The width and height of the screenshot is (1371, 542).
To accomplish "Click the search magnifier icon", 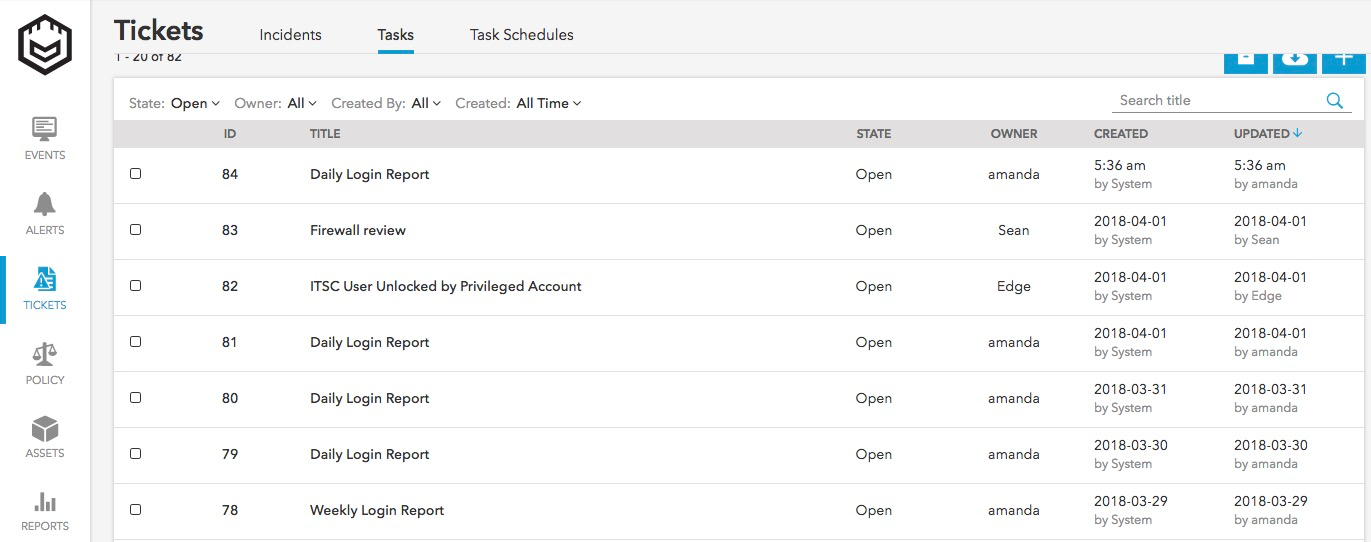I will [1334, 100].
